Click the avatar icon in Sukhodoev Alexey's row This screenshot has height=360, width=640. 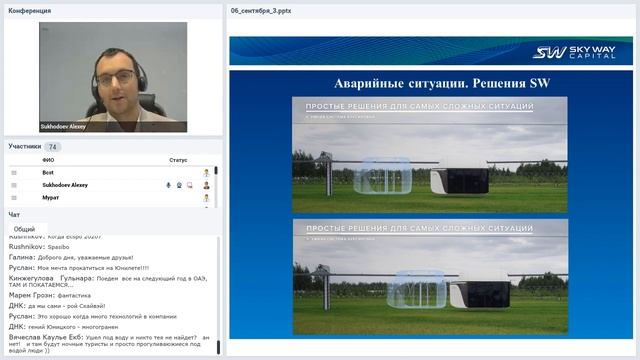[x=207, y=185]
